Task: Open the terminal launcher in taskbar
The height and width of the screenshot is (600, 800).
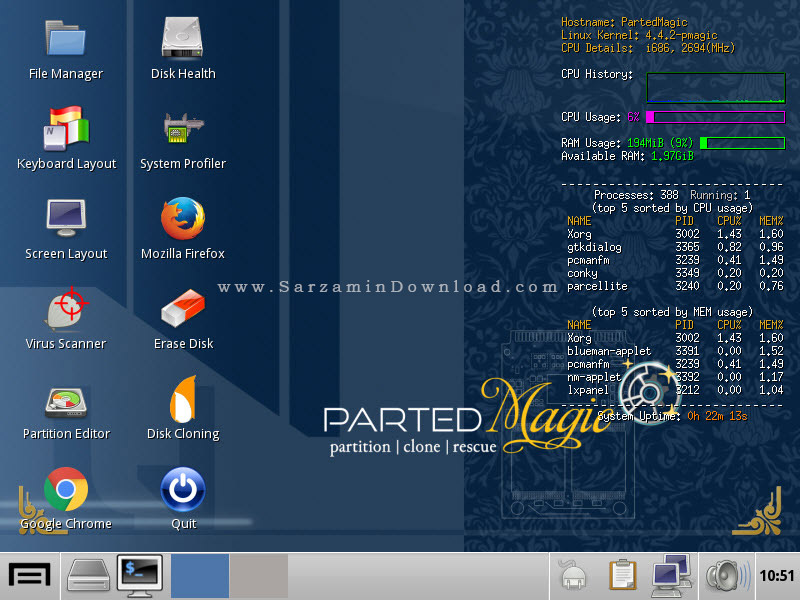Action: click(x=140, y=576)
